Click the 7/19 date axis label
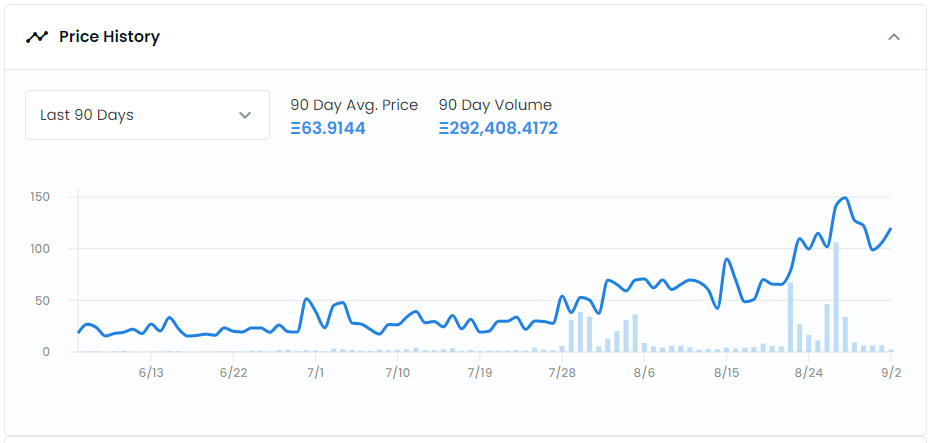Image resolution: width=934 pixels, height=443 pixels. pyautogui.click(x=480, y=373)
